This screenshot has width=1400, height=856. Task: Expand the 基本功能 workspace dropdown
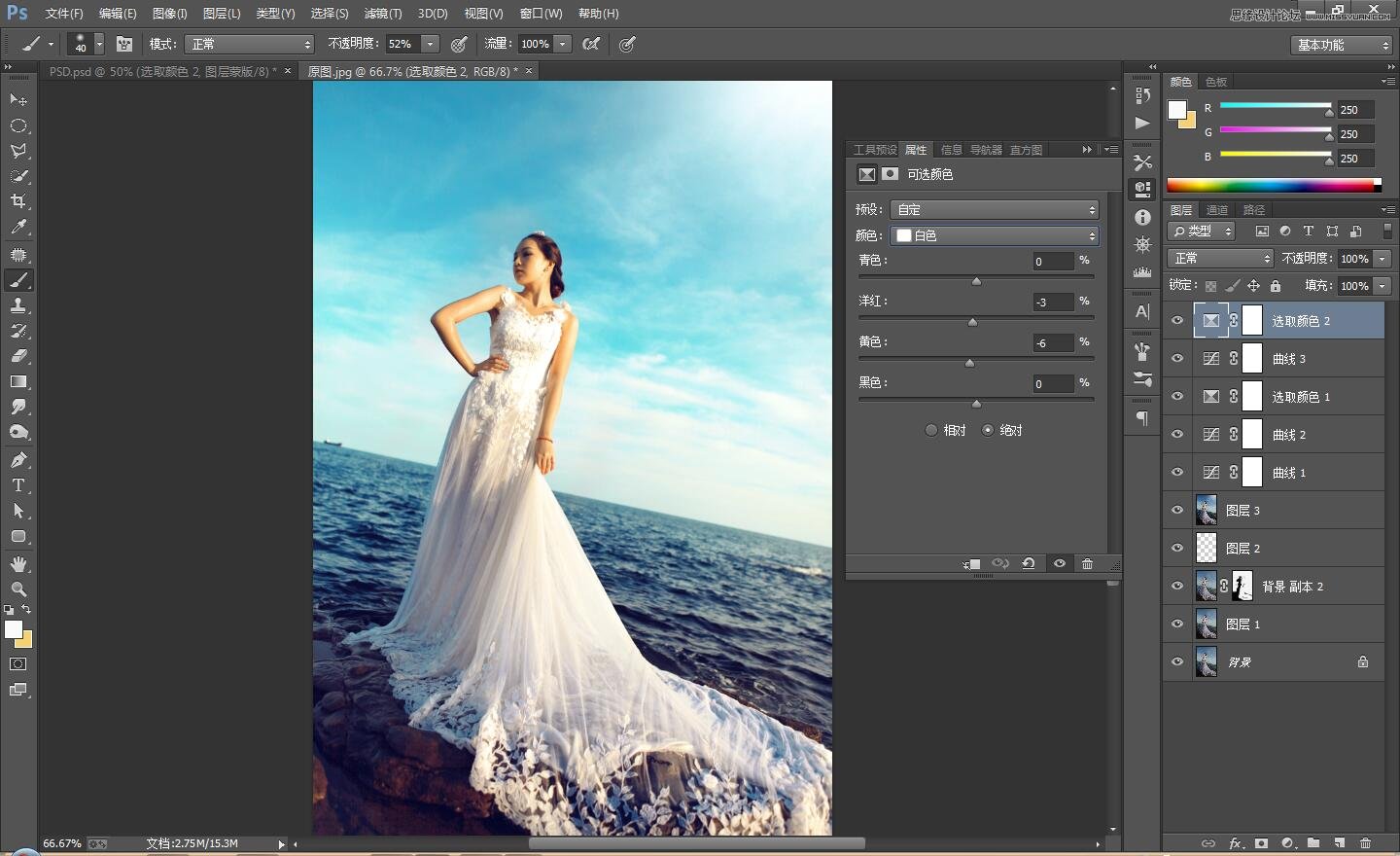[x=1343, y=45]
